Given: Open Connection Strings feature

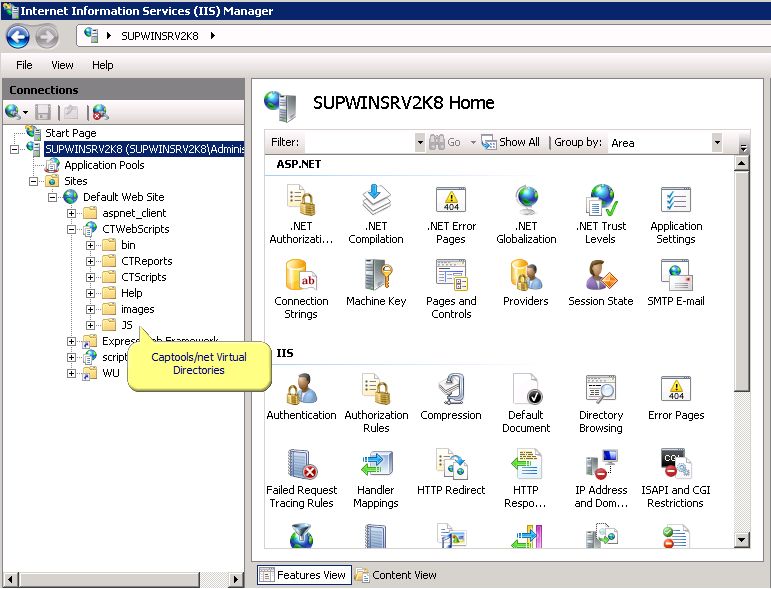Looking at the screenshot, I should tap(301, 289).
